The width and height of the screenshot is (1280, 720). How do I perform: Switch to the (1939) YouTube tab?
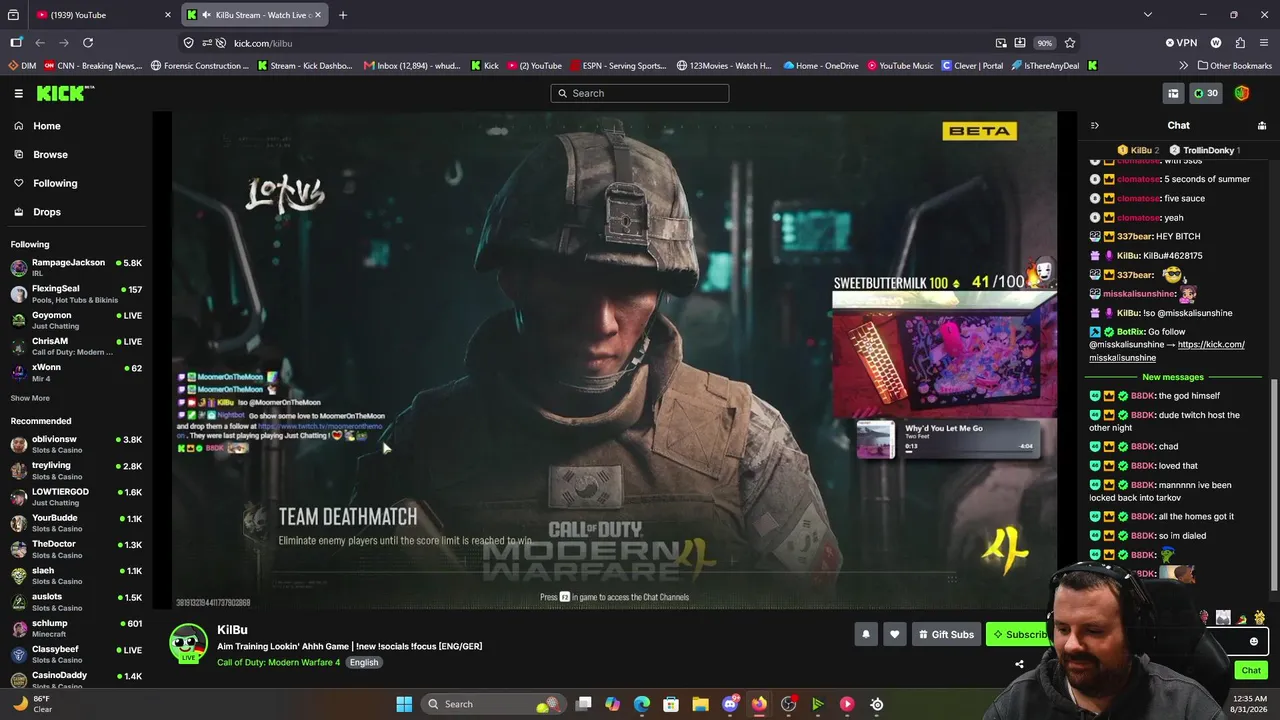coord(93,15)
